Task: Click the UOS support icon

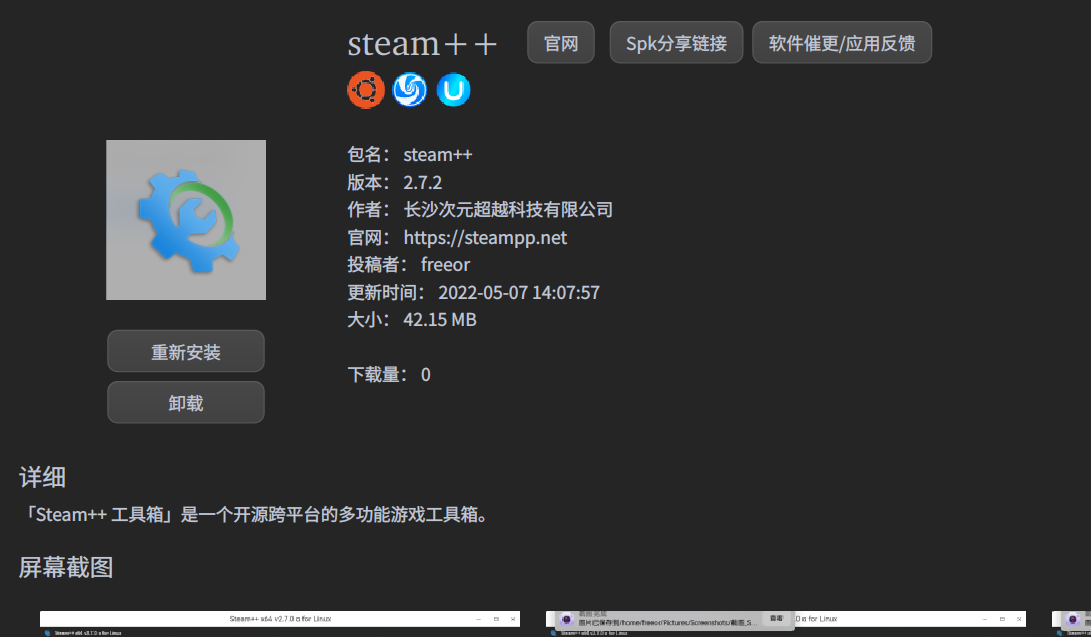Action: (454, 90)
